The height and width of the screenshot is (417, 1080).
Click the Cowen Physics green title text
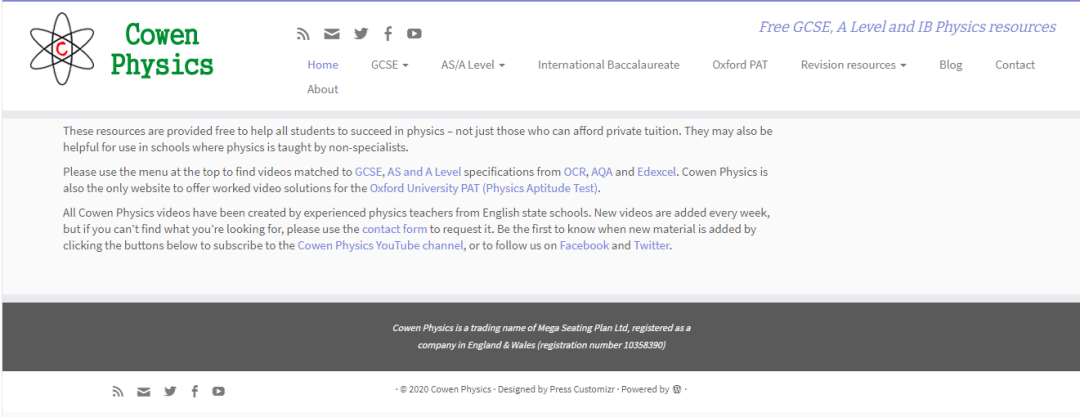click(x=162, y=49)
